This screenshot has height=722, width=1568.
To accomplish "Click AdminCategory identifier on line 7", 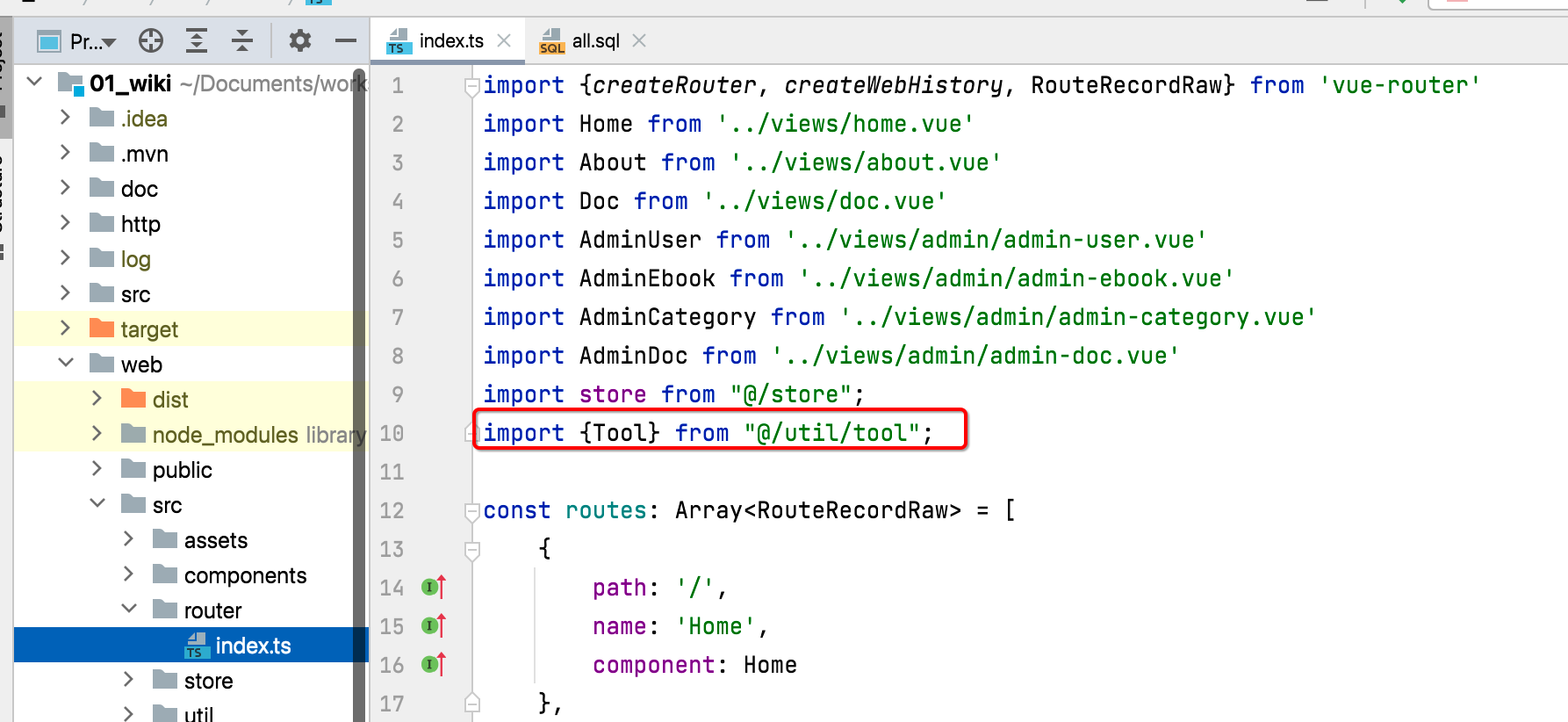I will coord(667,317).
